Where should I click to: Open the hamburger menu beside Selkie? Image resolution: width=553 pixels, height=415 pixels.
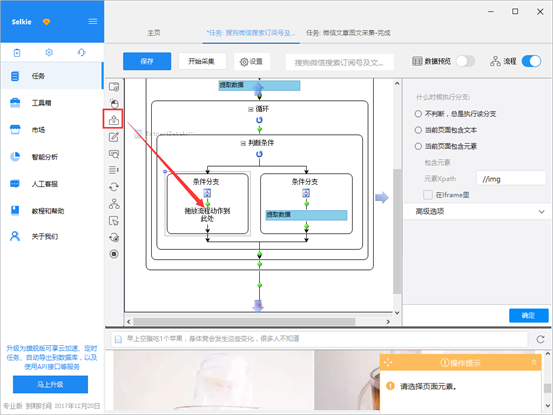(93, 22)
